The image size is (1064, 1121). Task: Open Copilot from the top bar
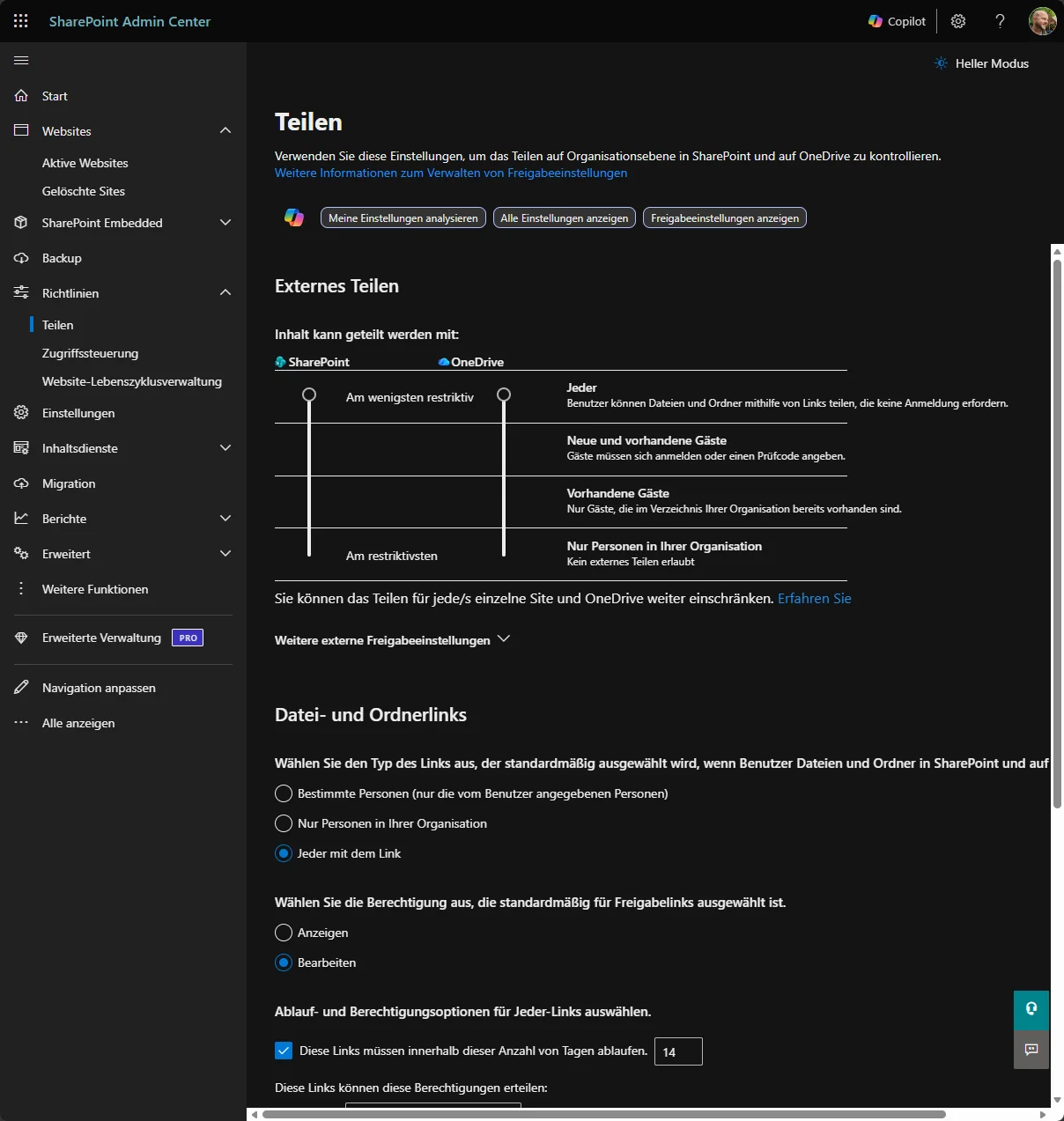pos(898,21)
